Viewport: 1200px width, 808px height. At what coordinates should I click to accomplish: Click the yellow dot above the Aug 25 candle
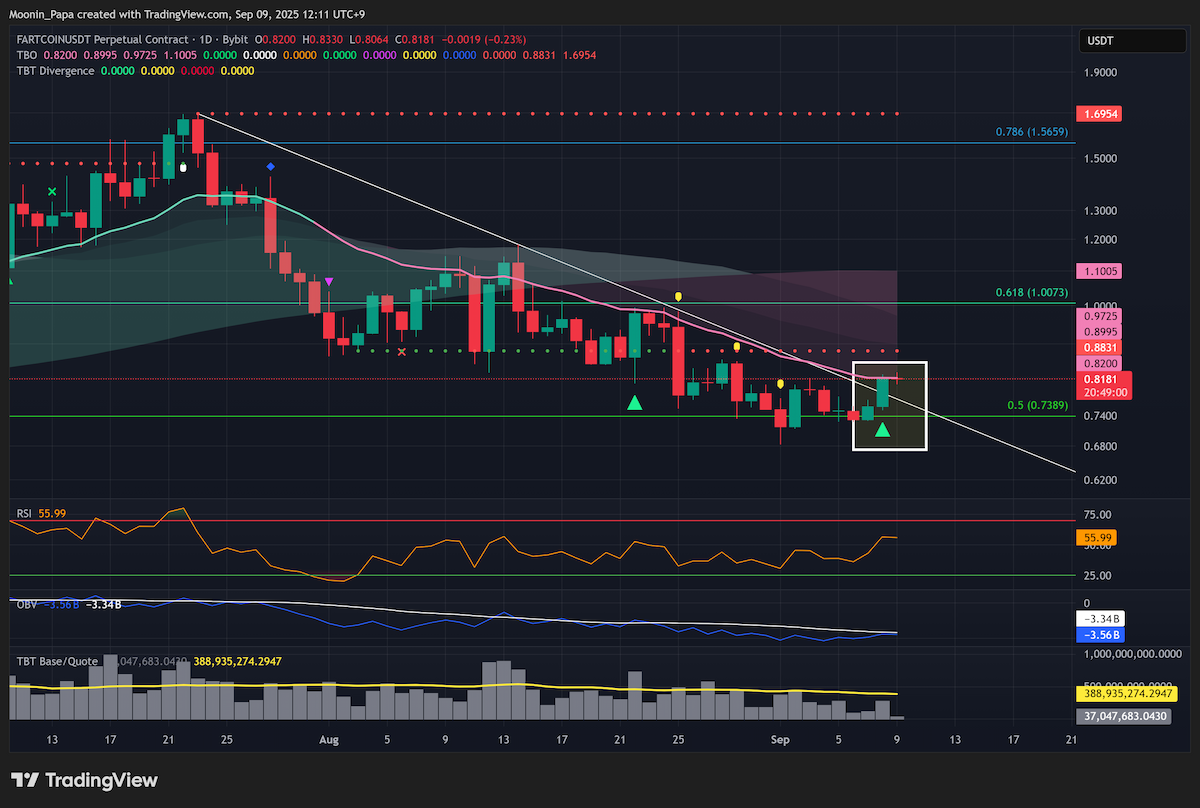(678, 297)
